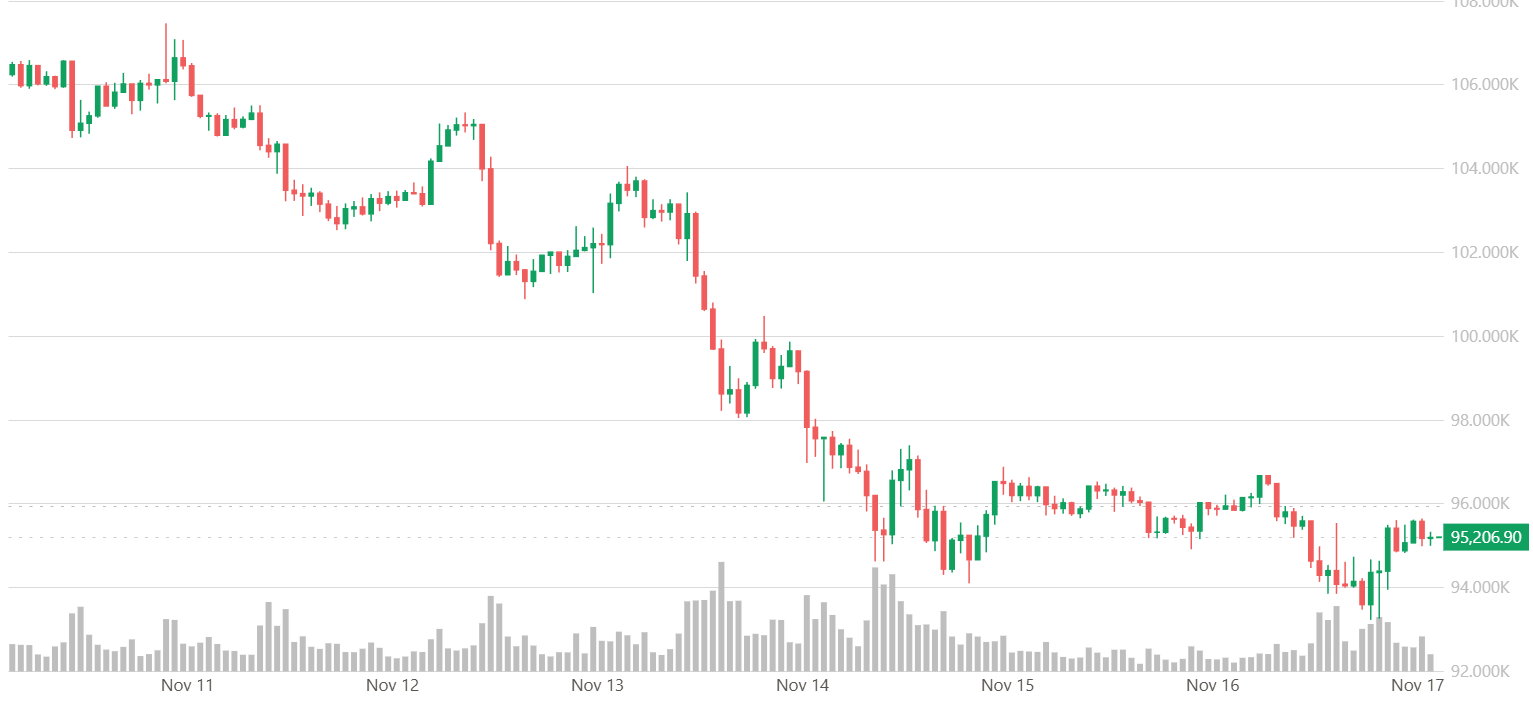Viewport: 1533px width, 705px height.
Task: Click the 96.000K price axis label
Action: pyautogui.click(x=1485, y=503)
